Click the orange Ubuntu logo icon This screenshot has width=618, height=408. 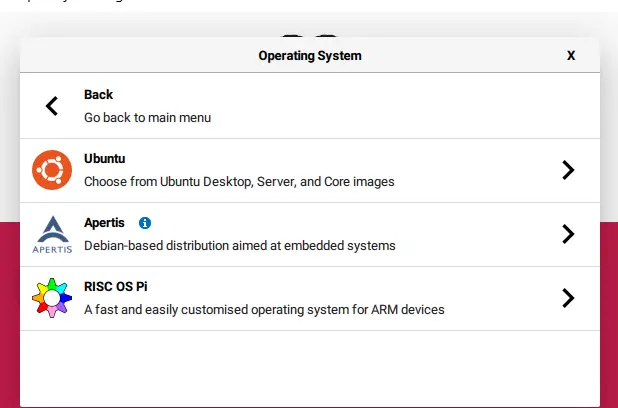[52, 170]
